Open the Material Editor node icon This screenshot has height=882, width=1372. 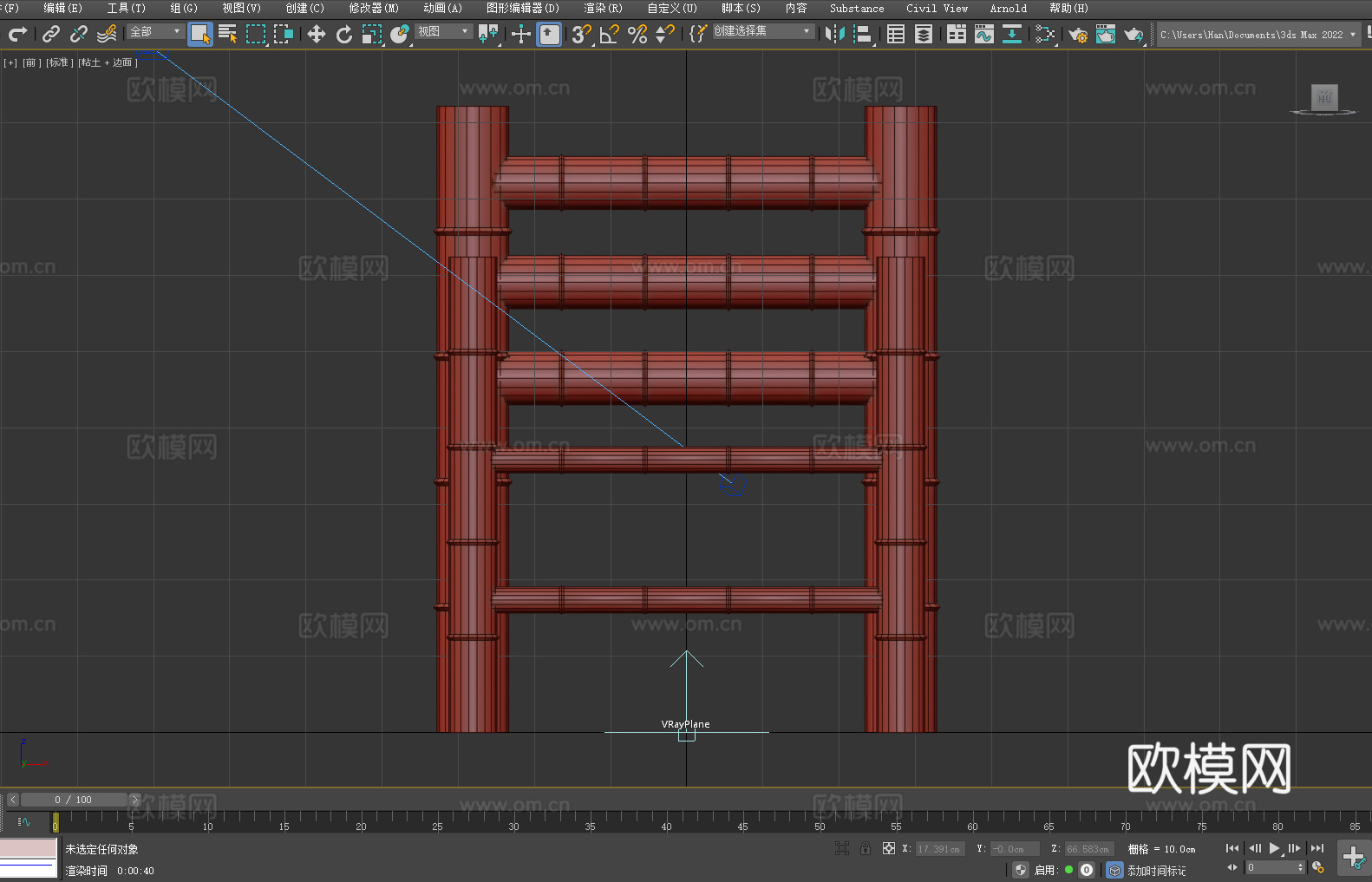[x=1045, y=34]
